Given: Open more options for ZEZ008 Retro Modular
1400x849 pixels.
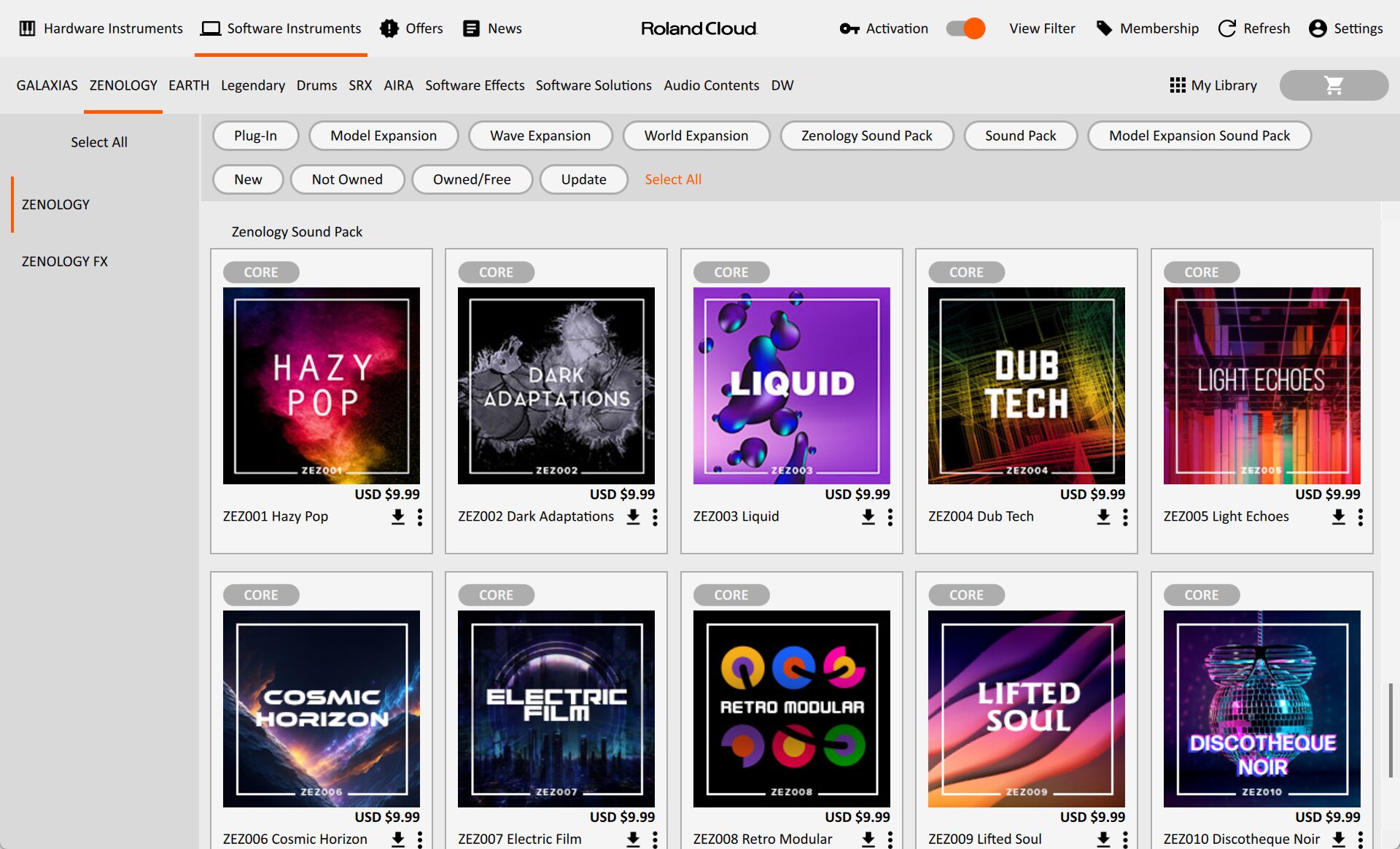Looking at the screenshot, I should (x=890, y=840).
